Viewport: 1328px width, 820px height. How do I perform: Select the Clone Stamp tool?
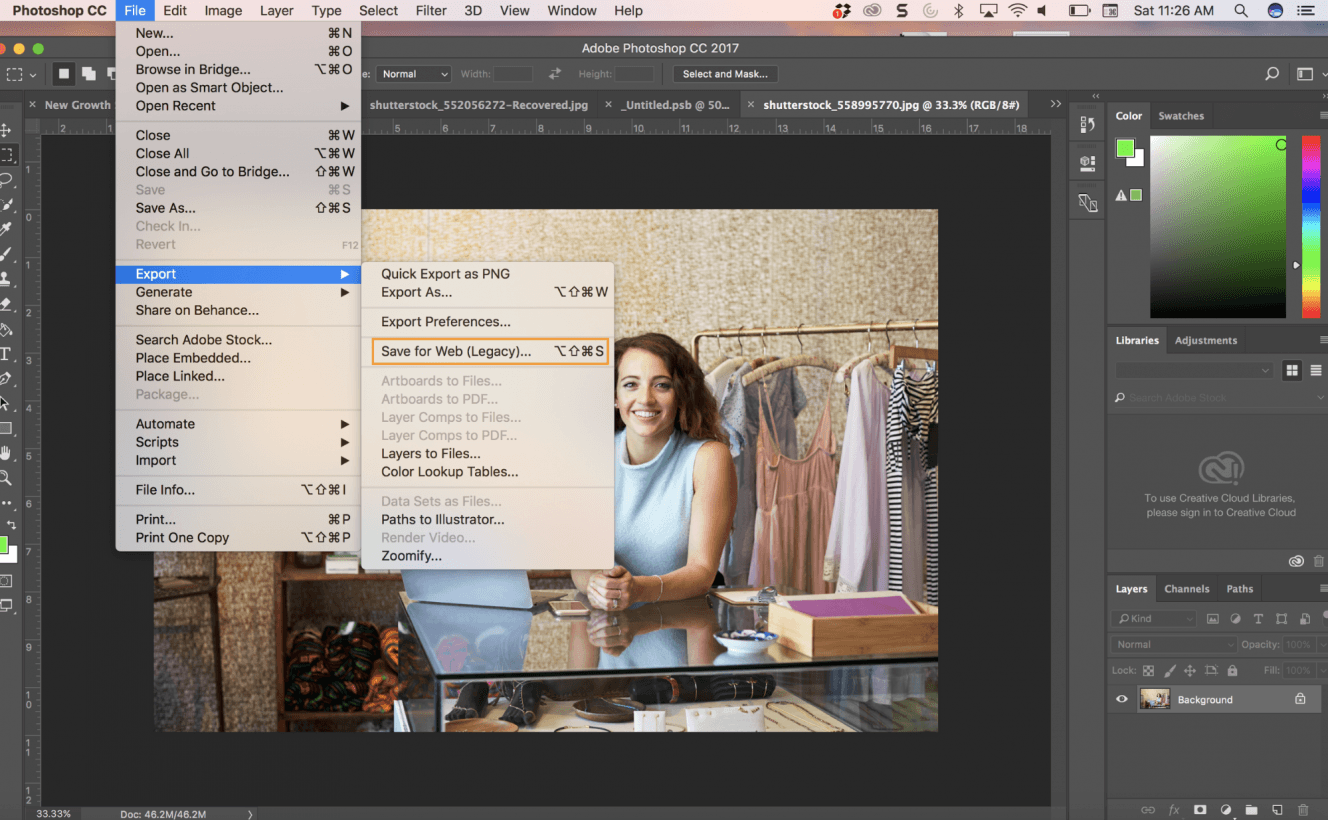pyautogui.click(x=6, y=279)
